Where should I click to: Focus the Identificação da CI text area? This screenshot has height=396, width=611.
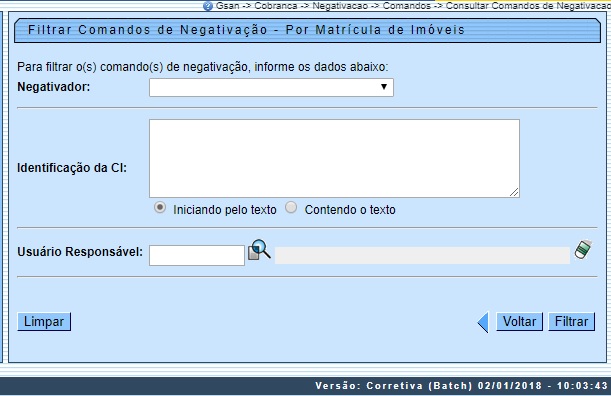pos(334,159)
